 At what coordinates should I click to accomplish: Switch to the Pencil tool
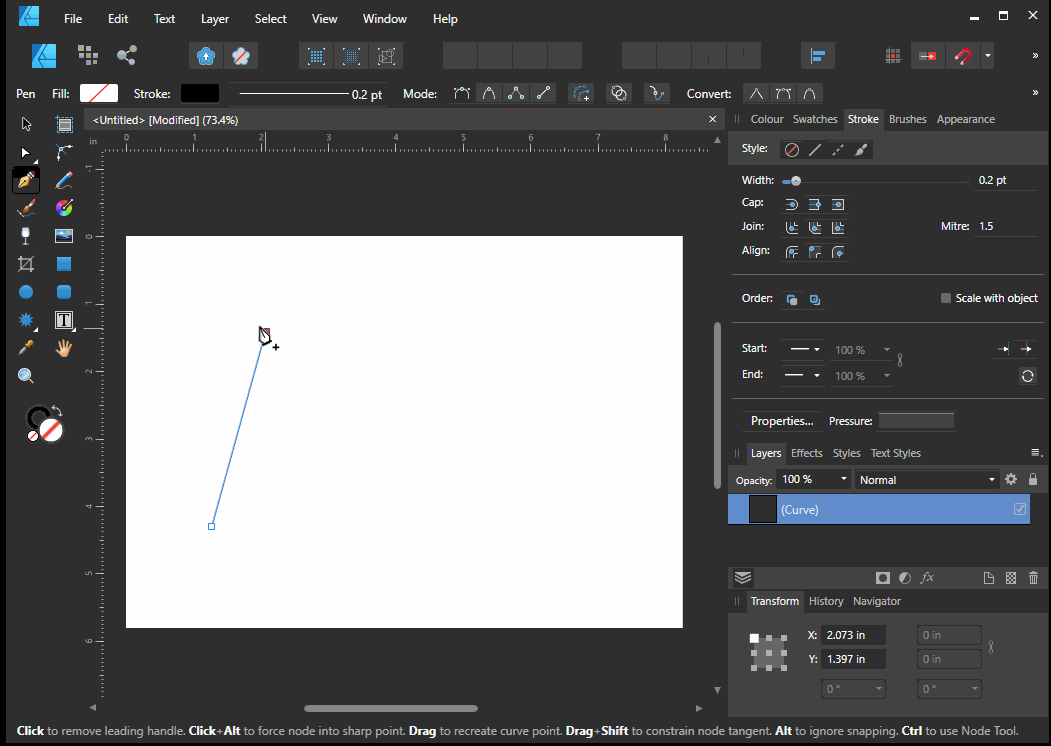(62, 180)
